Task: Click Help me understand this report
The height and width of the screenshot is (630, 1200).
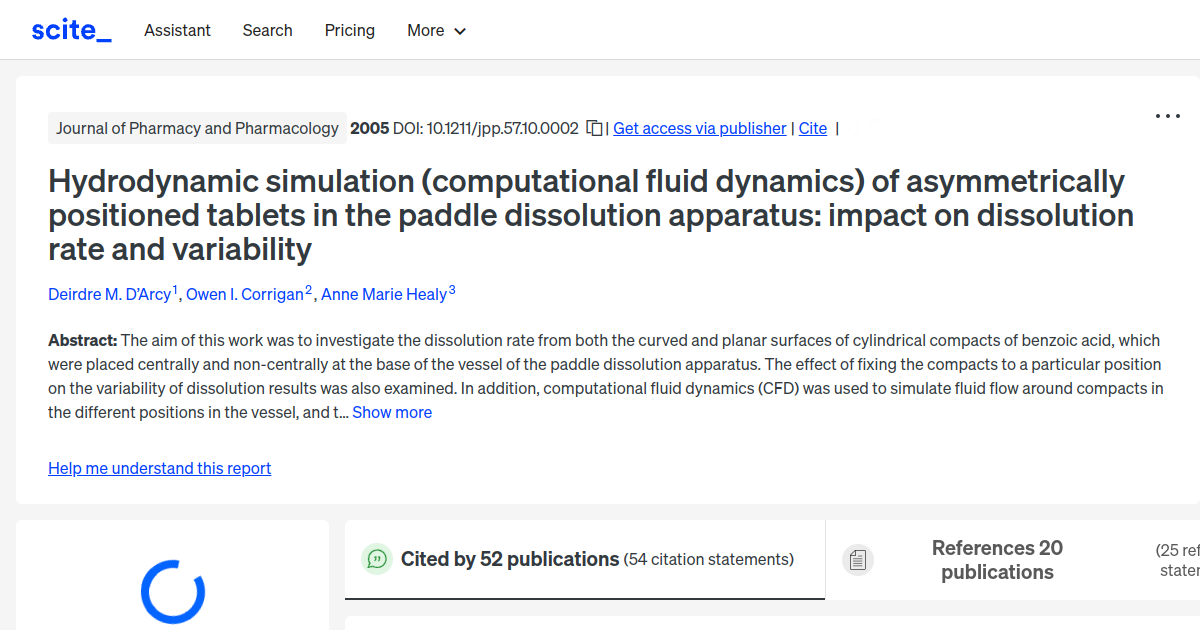Action: tap(159, 468)
